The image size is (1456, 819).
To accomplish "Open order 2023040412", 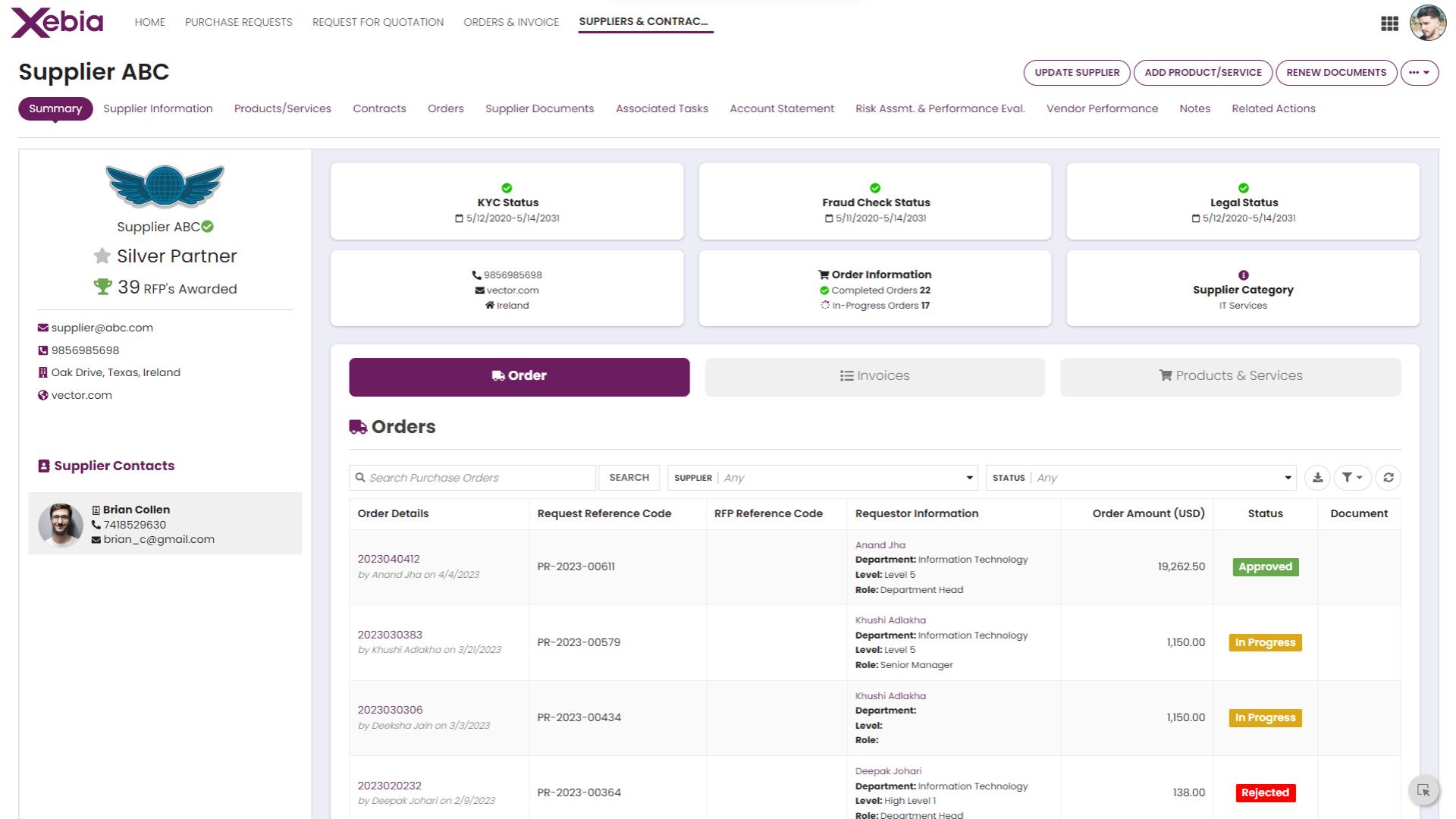I will 388,559.
